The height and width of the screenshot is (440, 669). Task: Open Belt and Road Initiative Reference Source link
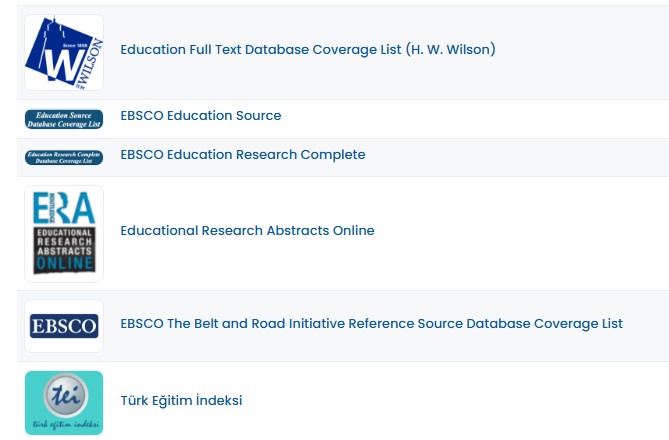click(x=371, y=324)
